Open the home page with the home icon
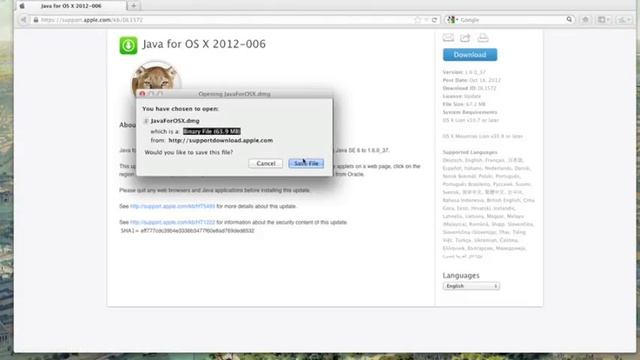The width and height of the screenshot is (640, 360). (x=585, y=20)
